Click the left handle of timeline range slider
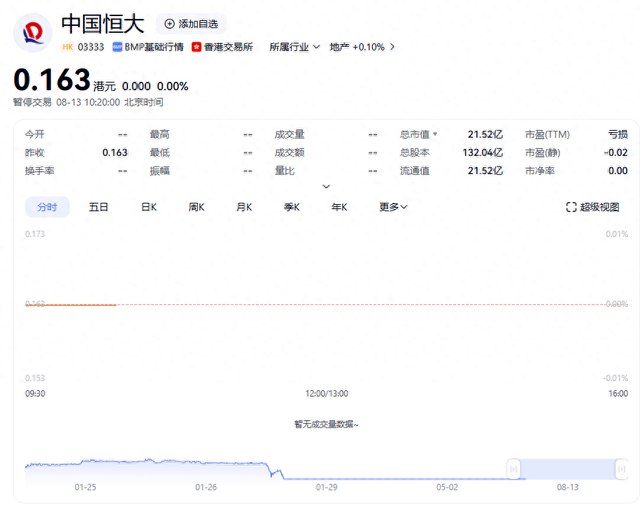640x507 pixels. [x=513, y=468]
